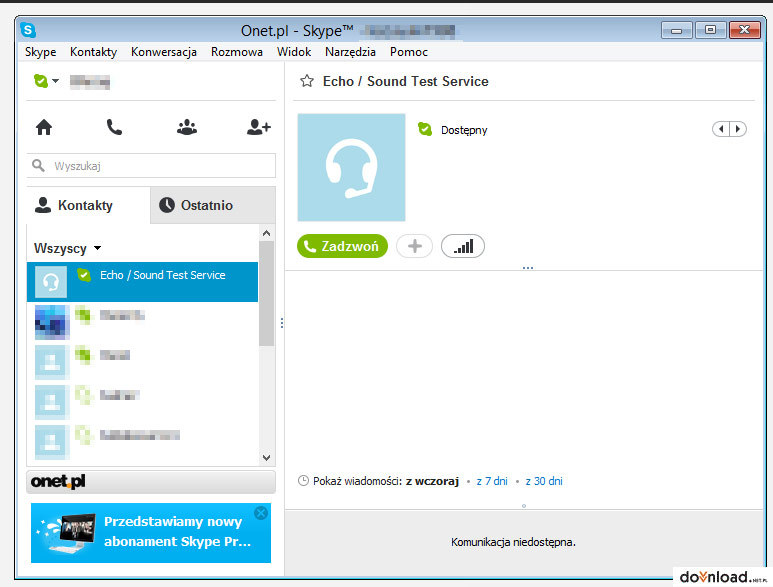Click the onet.pl logo bar
Image resolution: width=773 pixels, height=587 pixels.
click(151, 482)
